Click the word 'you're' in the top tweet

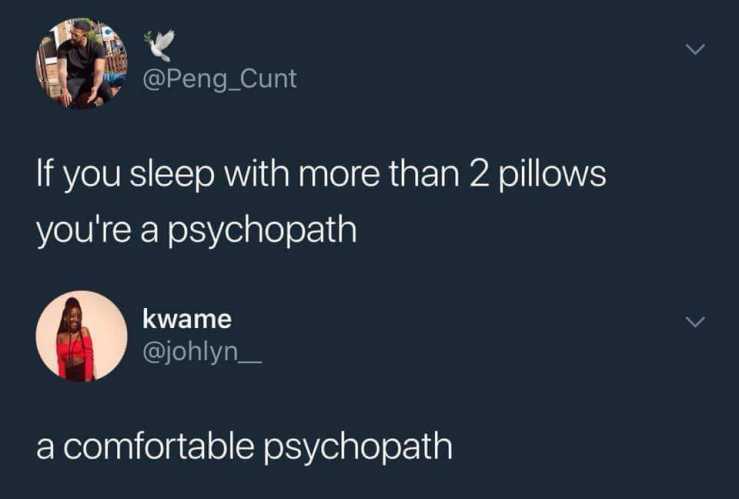click(84, 231)
